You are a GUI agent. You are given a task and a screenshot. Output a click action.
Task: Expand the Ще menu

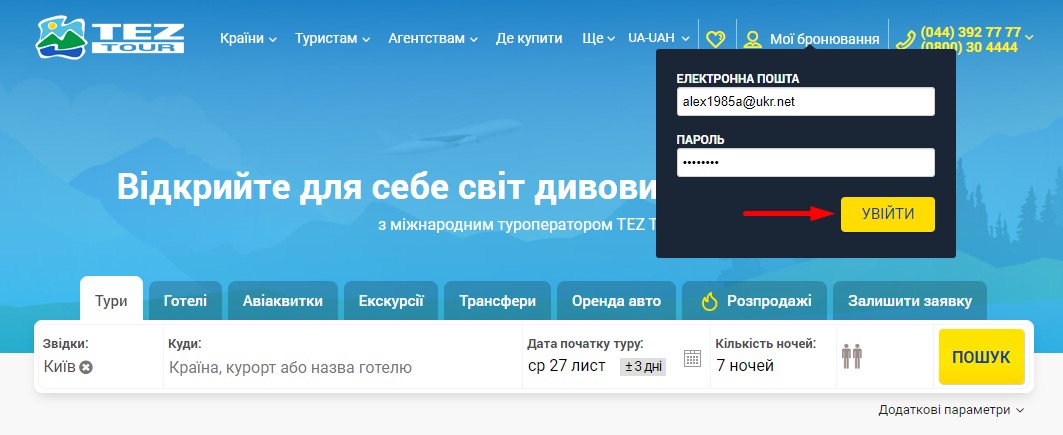[598, 39]
